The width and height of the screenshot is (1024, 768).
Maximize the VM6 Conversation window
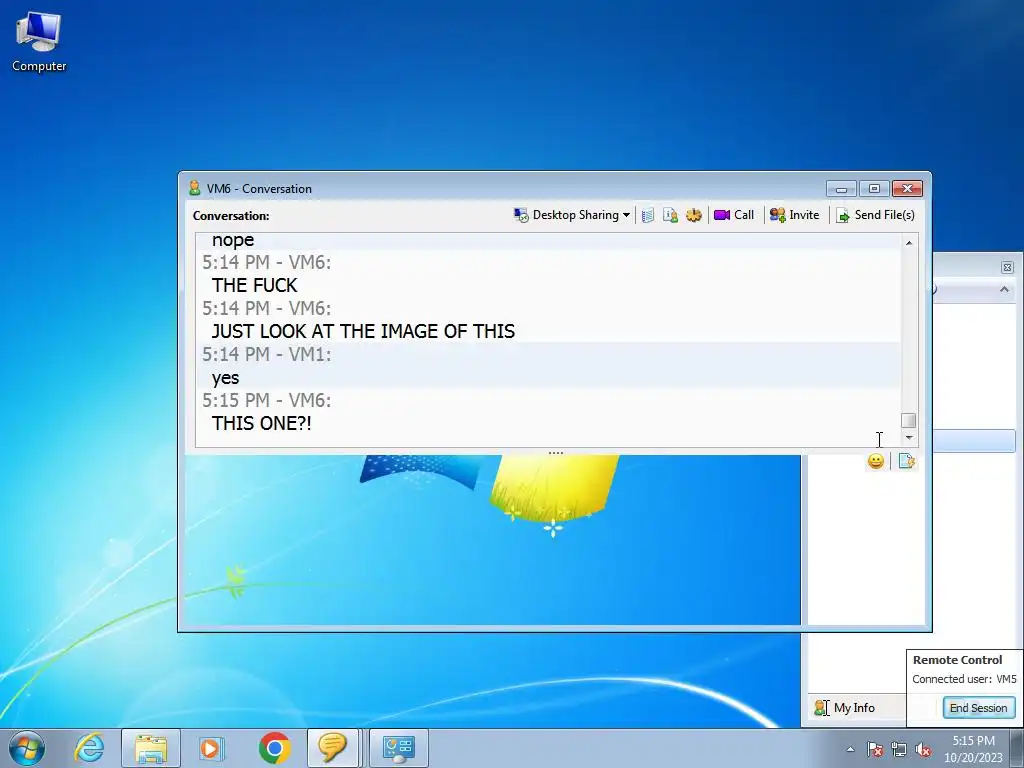pyautogui.click(x=874, y=189)
